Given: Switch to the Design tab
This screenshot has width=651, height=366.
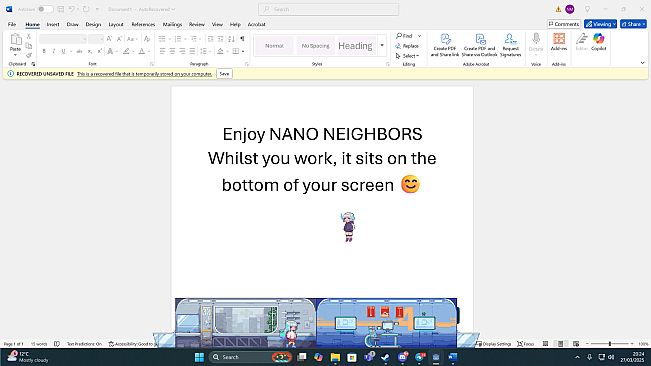Looking at the screenshot, I should tap(93, 24).
